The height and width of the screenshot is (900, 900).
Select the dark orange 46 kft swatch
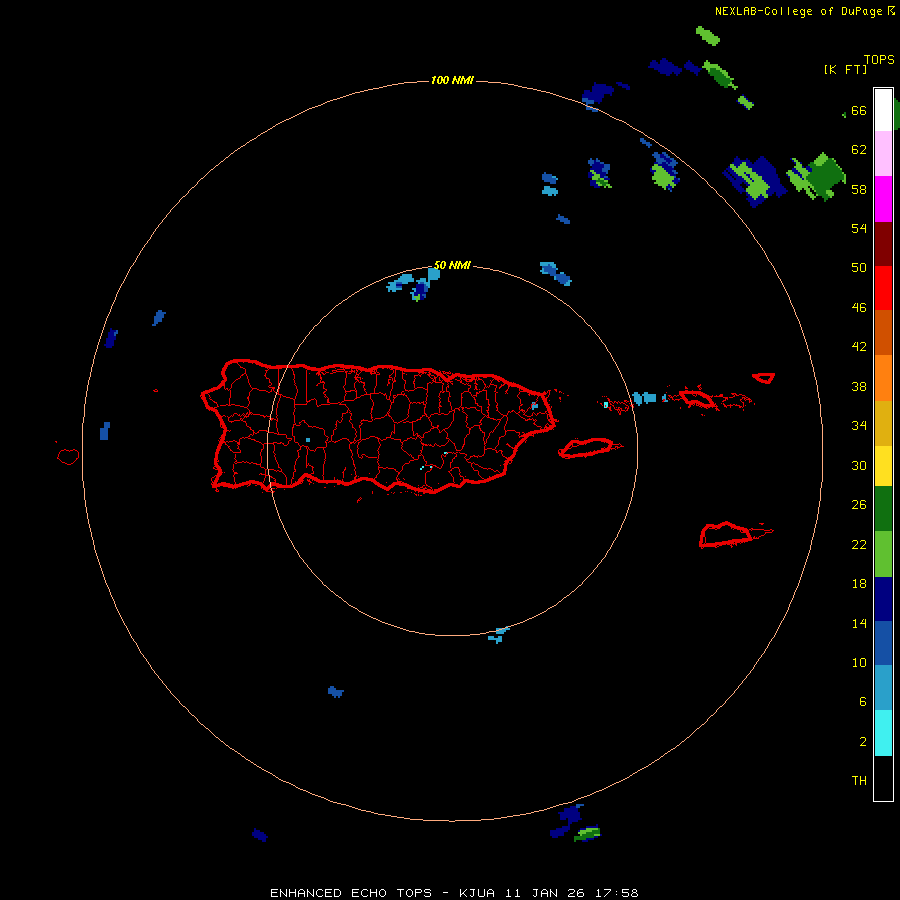[883, 332]
